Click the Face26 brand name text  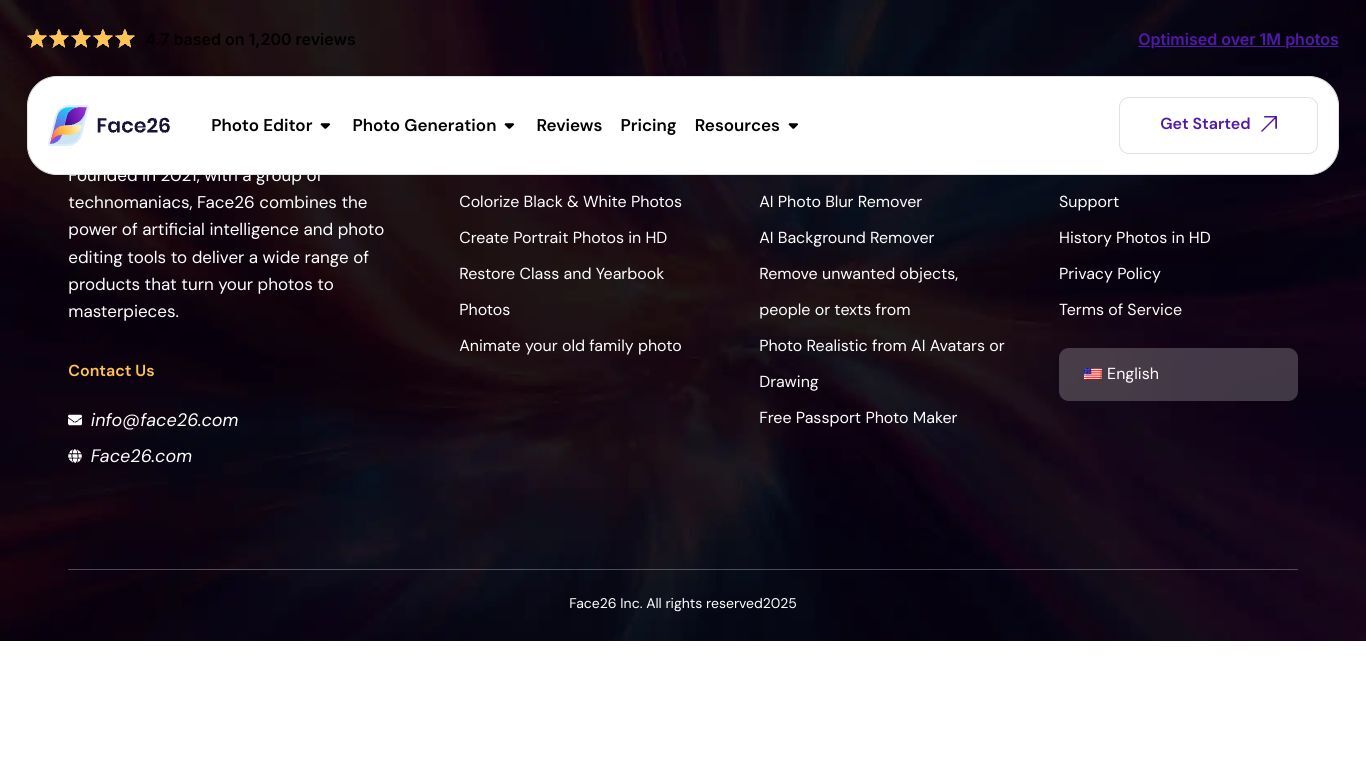[x=133, y=125]
